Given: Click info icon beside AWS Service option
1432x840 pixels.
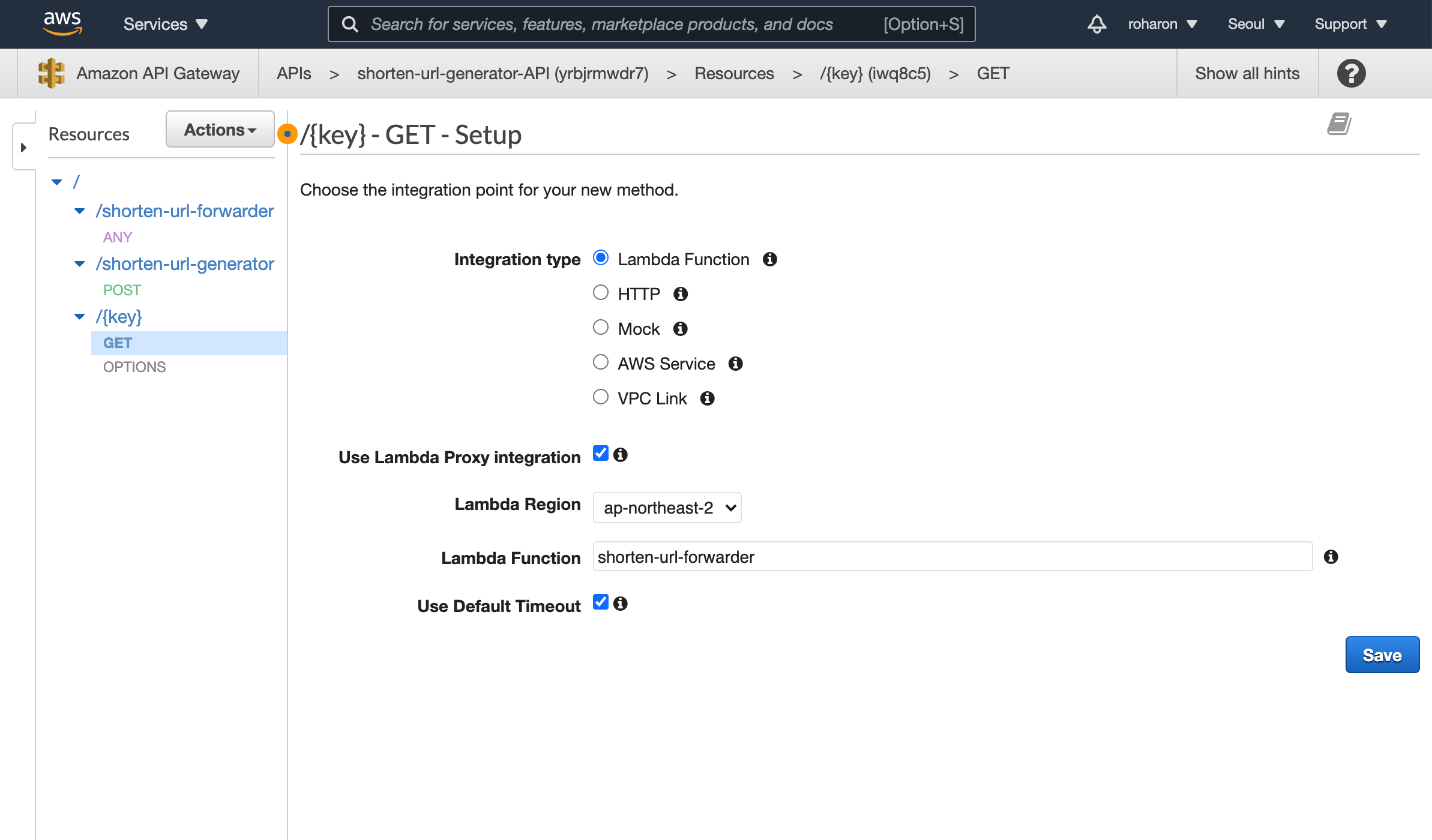Looking at the screenshot, I should (735, 364).
